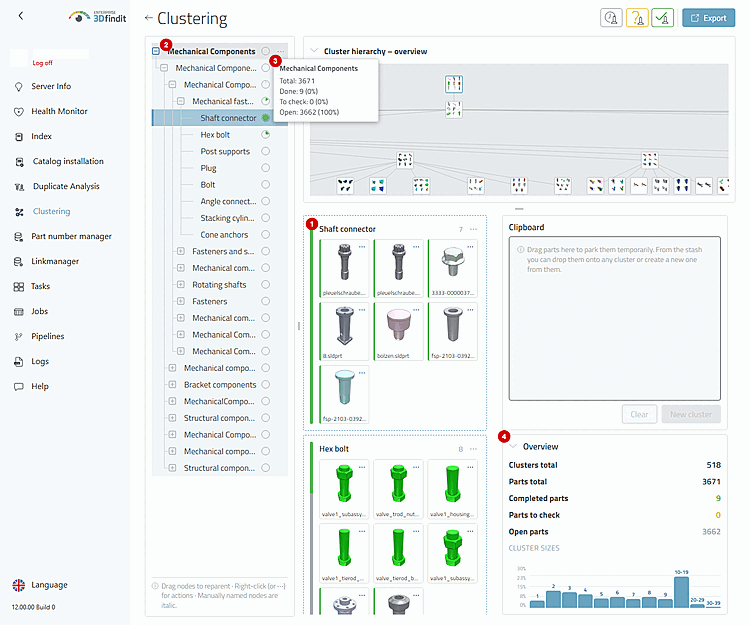Open the valve1_housing part card three-dot menu
This screenshot has height=625, width=750.
click(x=470, y=467)
